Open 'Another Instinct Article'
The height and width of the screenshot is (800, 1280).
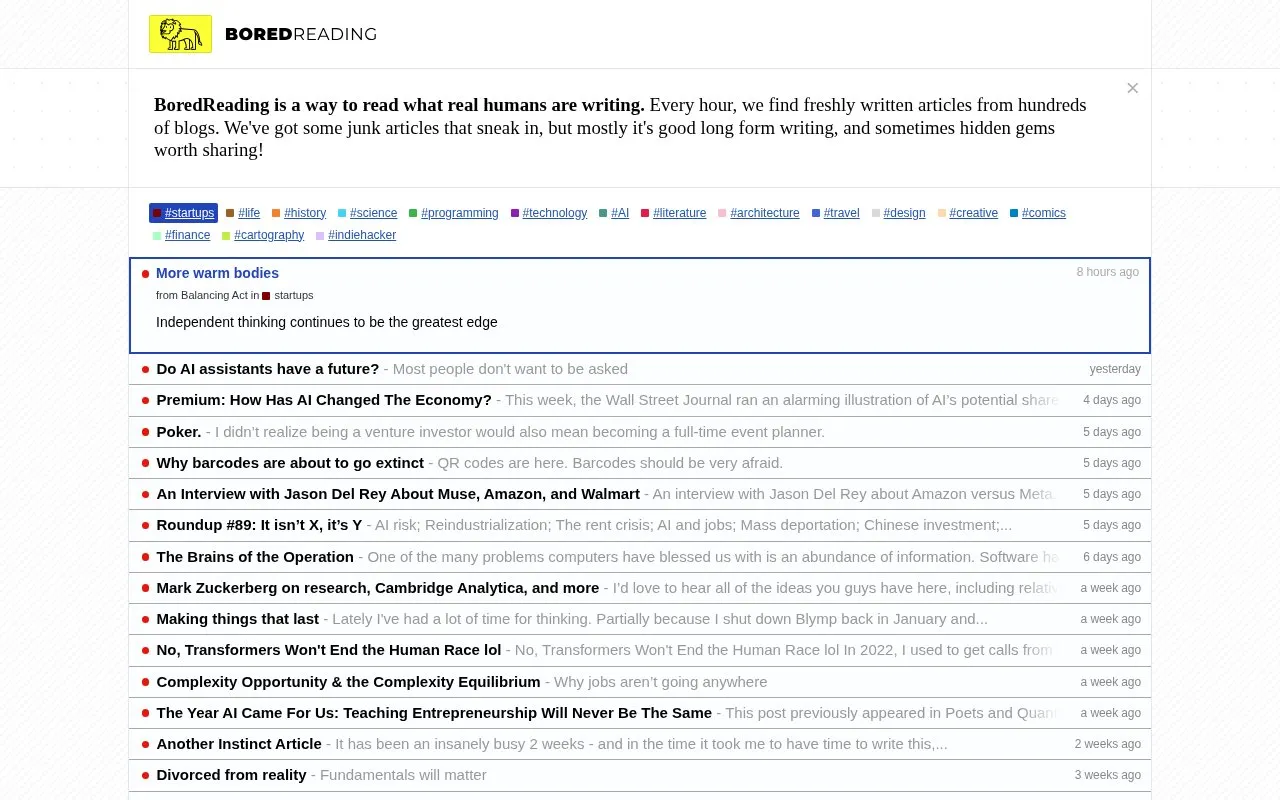(x=239, y=744)
